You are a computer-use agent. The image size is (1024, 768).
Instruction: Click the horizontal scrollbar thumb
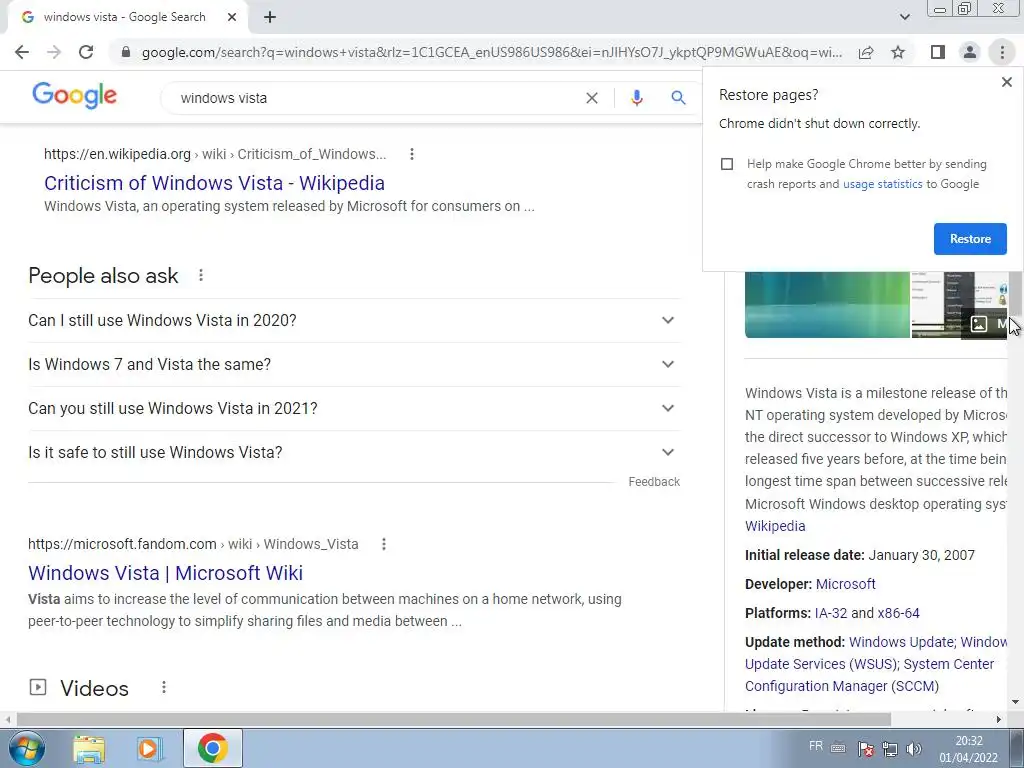pyautogui.click(x=453, y=720)
